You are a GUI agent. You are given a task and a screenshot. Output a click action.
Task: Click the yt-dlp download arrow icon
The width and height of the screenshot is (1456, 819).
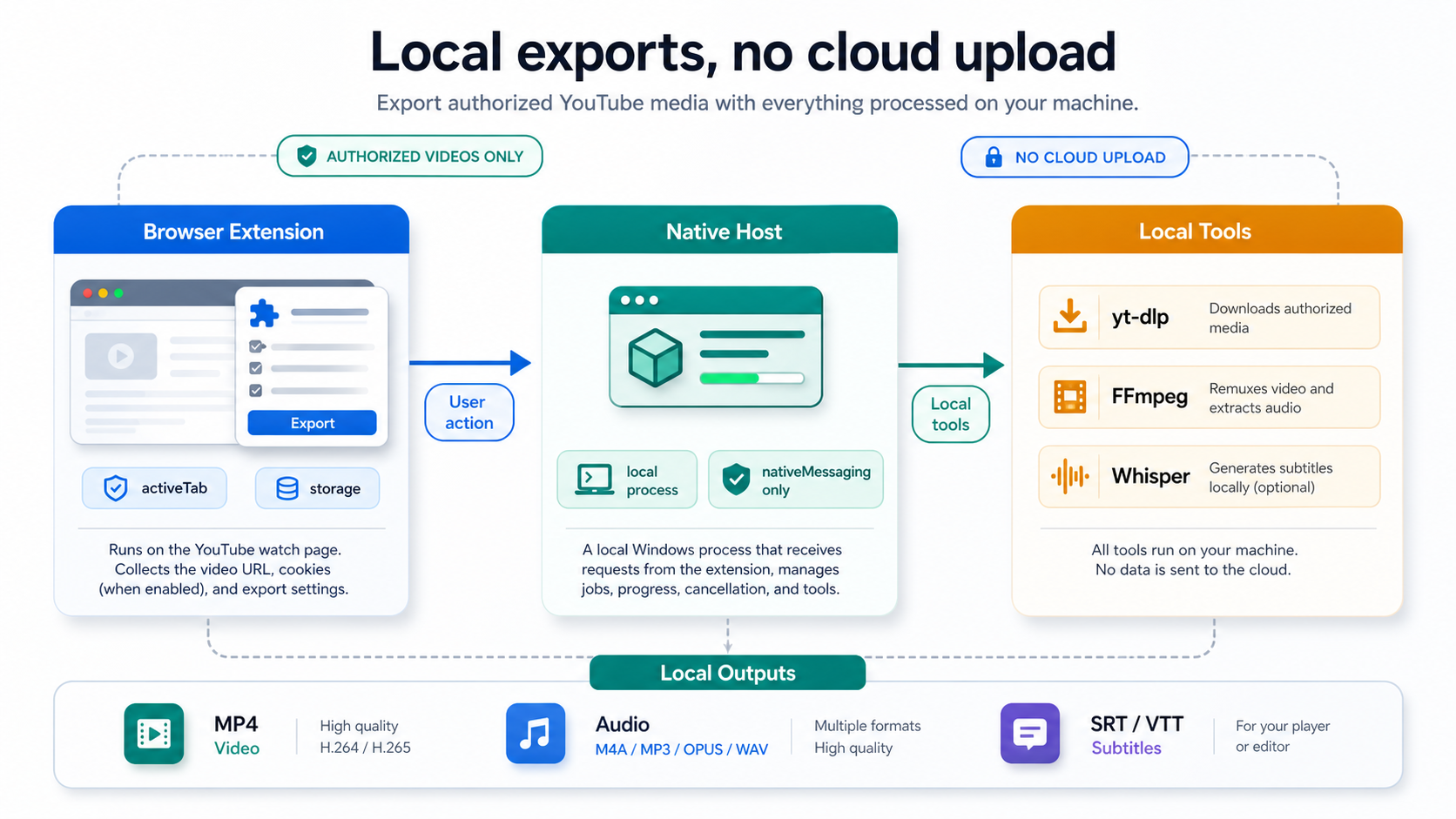point(1070,317)
